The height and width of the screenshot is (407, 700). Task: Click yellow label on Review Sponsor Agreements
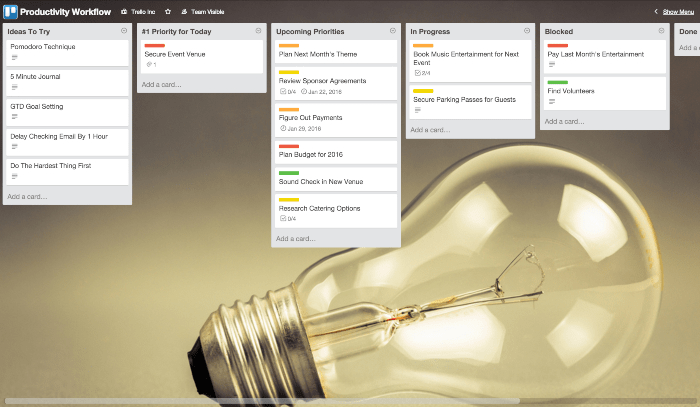click(289, 72)
